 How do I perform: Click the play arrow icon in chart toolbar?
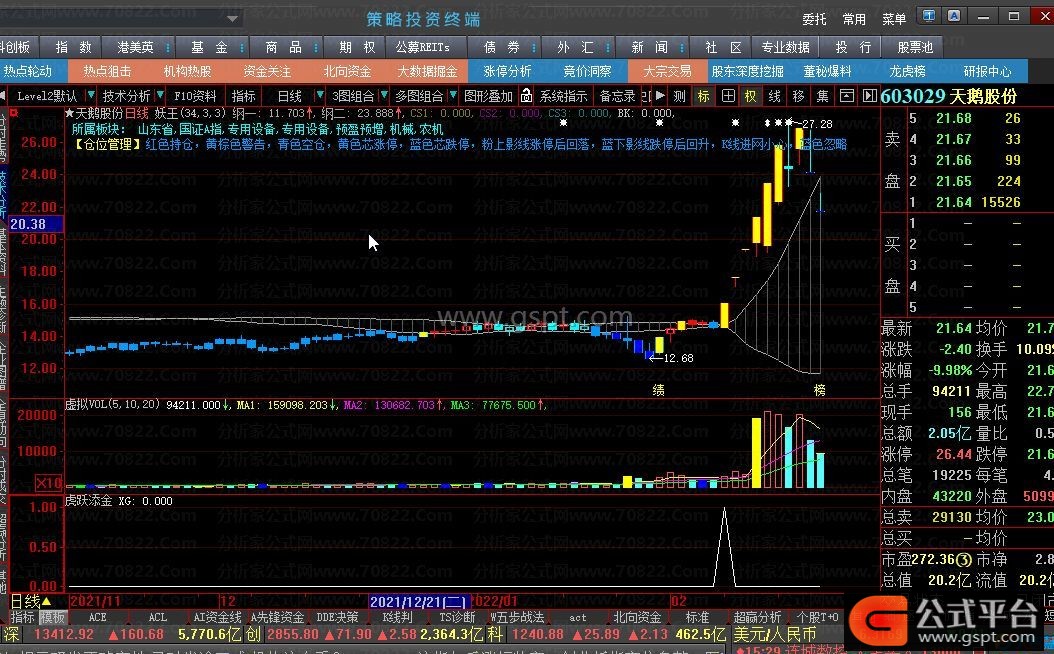point(660,95)
